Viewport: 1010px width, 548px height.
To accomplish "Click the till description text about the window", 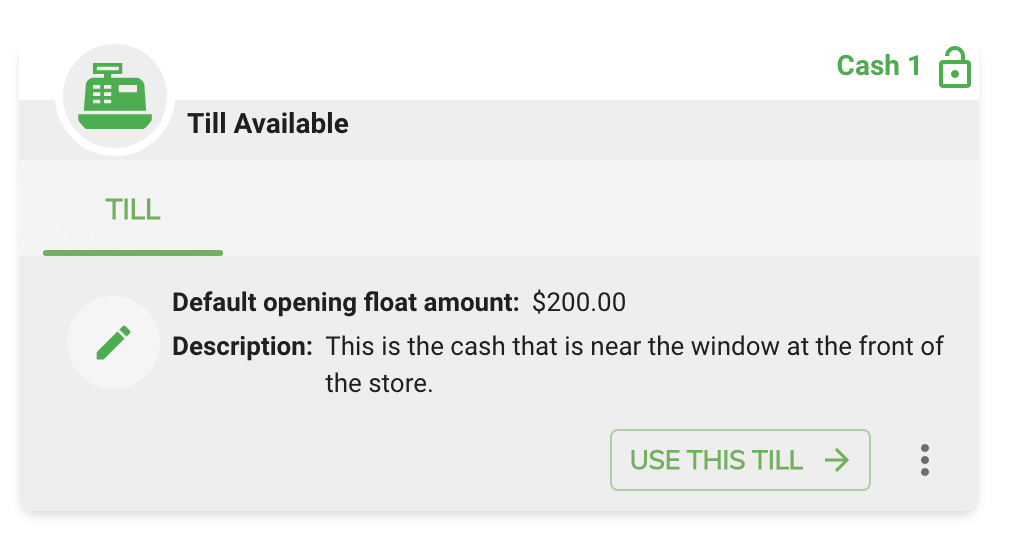I will tap(634, 364).
